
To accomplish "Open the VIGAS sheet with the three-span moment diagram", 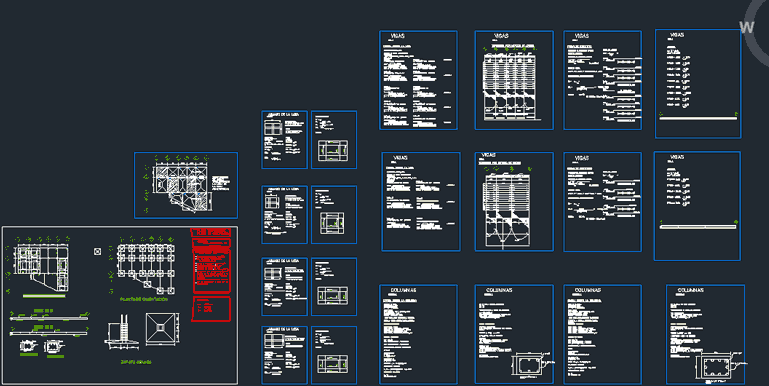I will pos(514,202).
